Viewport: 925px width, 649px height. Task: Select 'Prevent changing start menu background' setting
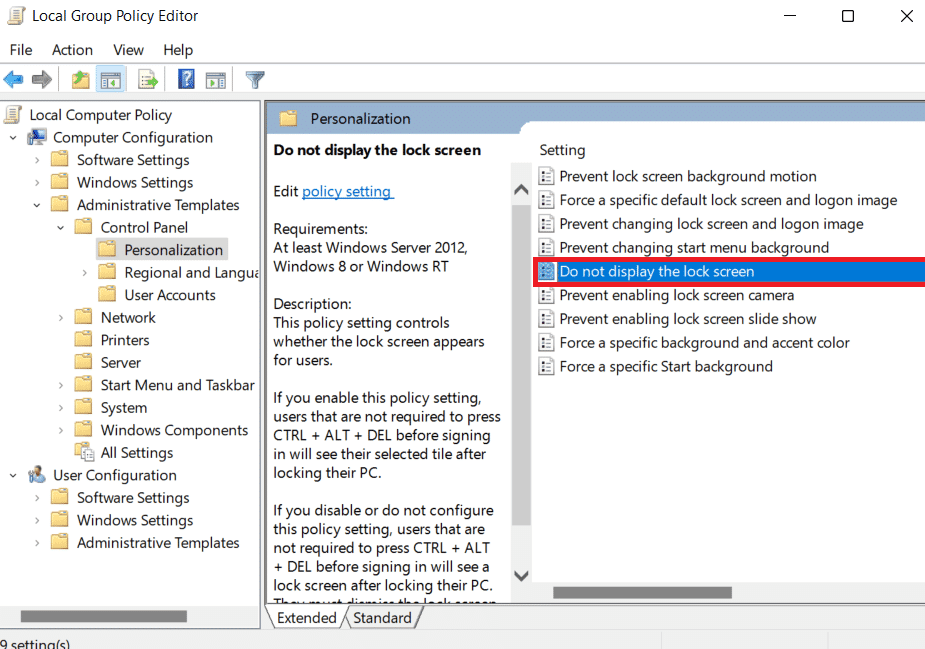(x=694, y=247)
